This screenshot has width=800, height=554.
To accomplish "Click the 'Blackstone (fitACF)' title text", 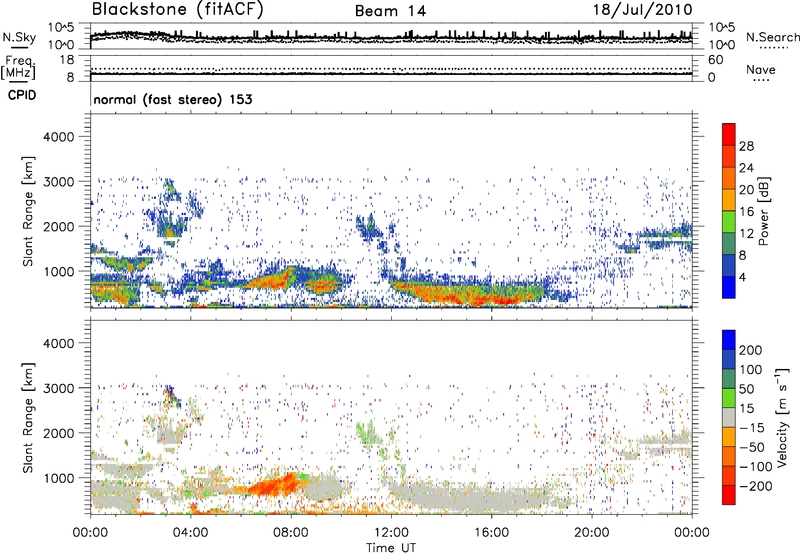I will (x=178, y=10).
